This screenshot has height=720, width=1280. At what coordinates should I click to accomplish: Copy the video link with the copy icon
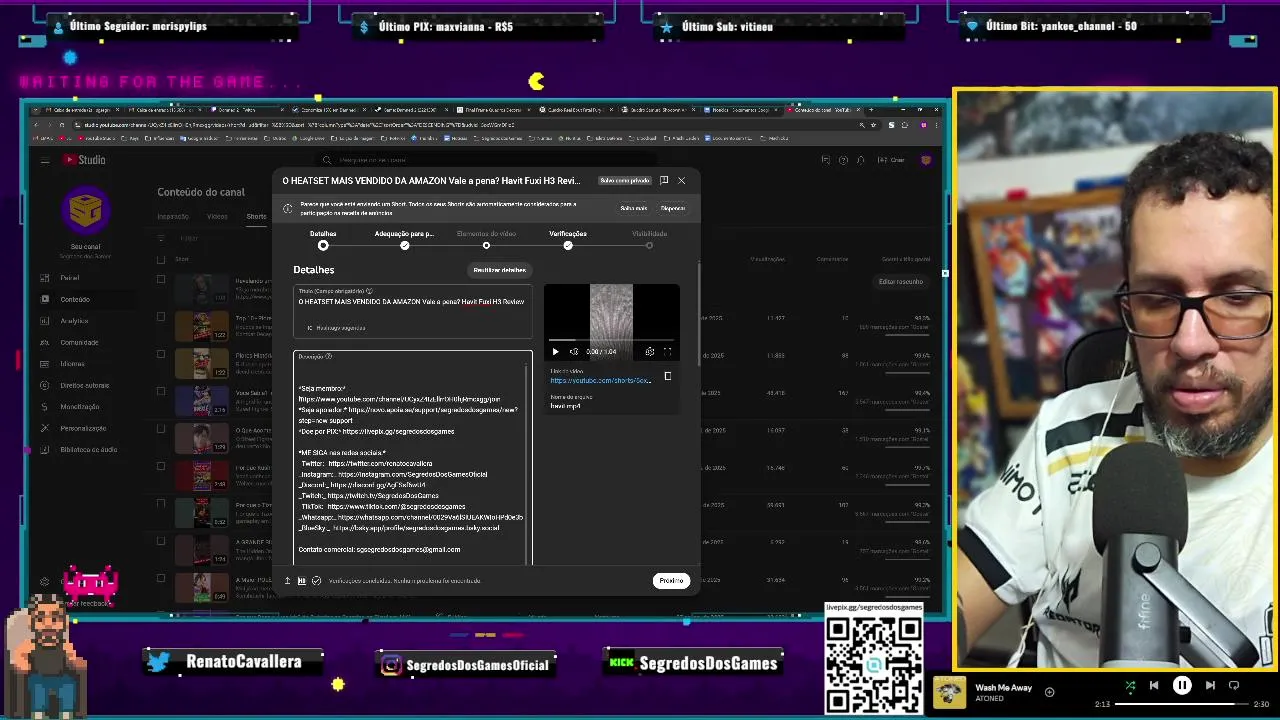[x=668, y=377]
